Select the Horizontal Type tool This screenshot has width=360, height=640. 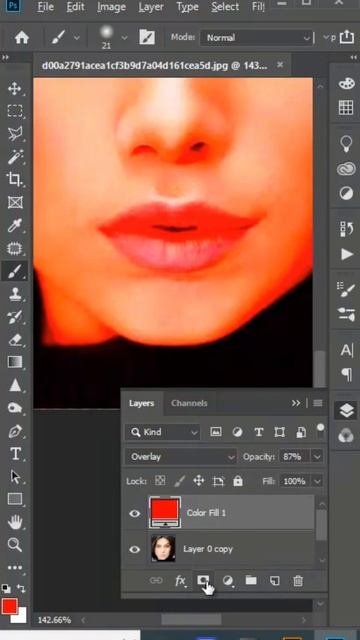click(x=15, y=453)
